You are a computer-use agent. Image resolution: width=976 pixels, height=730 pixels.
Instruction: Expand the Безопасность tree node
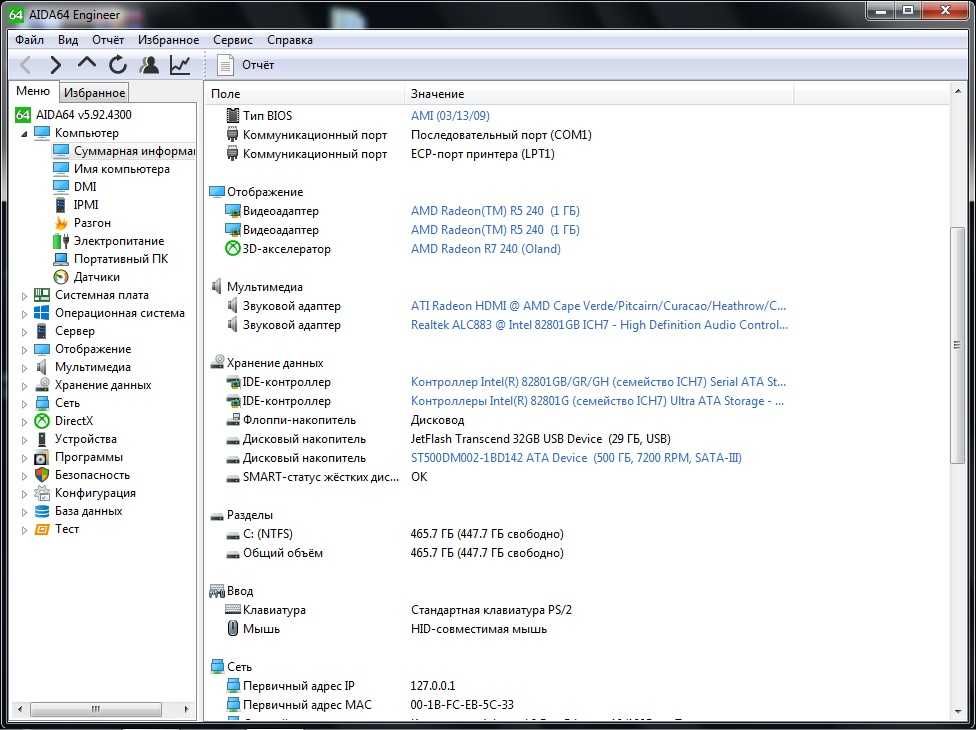(24, 476)
